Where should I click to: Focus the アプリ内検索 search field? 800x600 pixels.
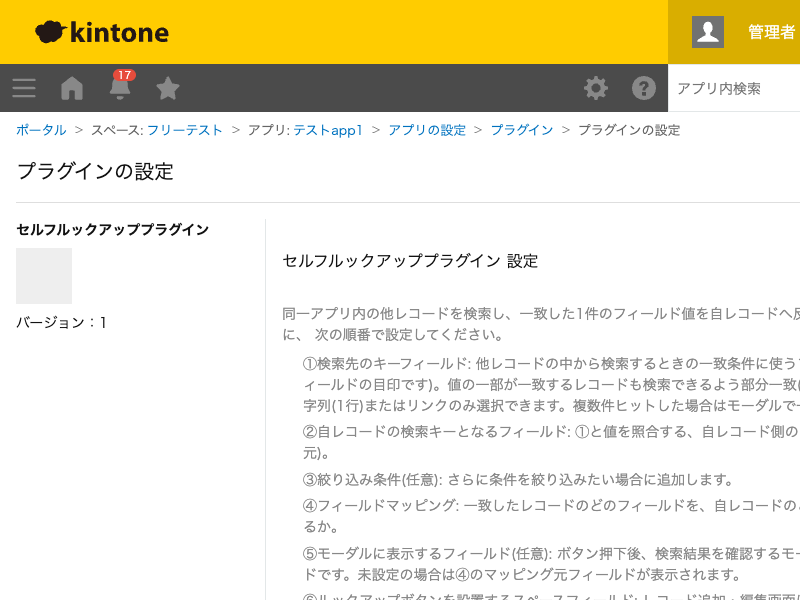pos(734,88)
